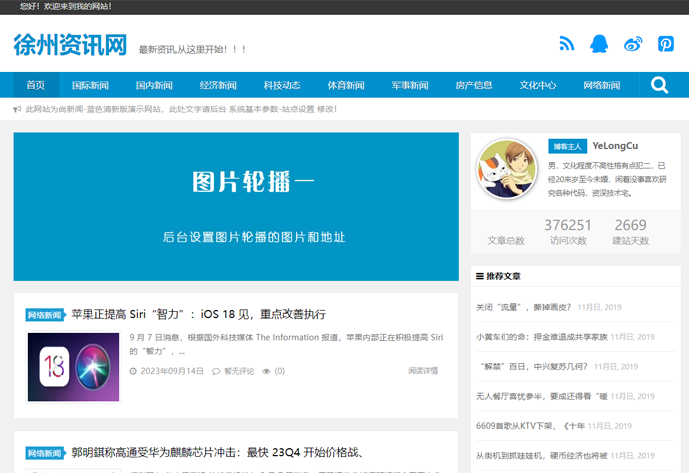Click the Pinterest-style icon in header
Viewport: 689px width, 473px height.
(x=666, y=44)
